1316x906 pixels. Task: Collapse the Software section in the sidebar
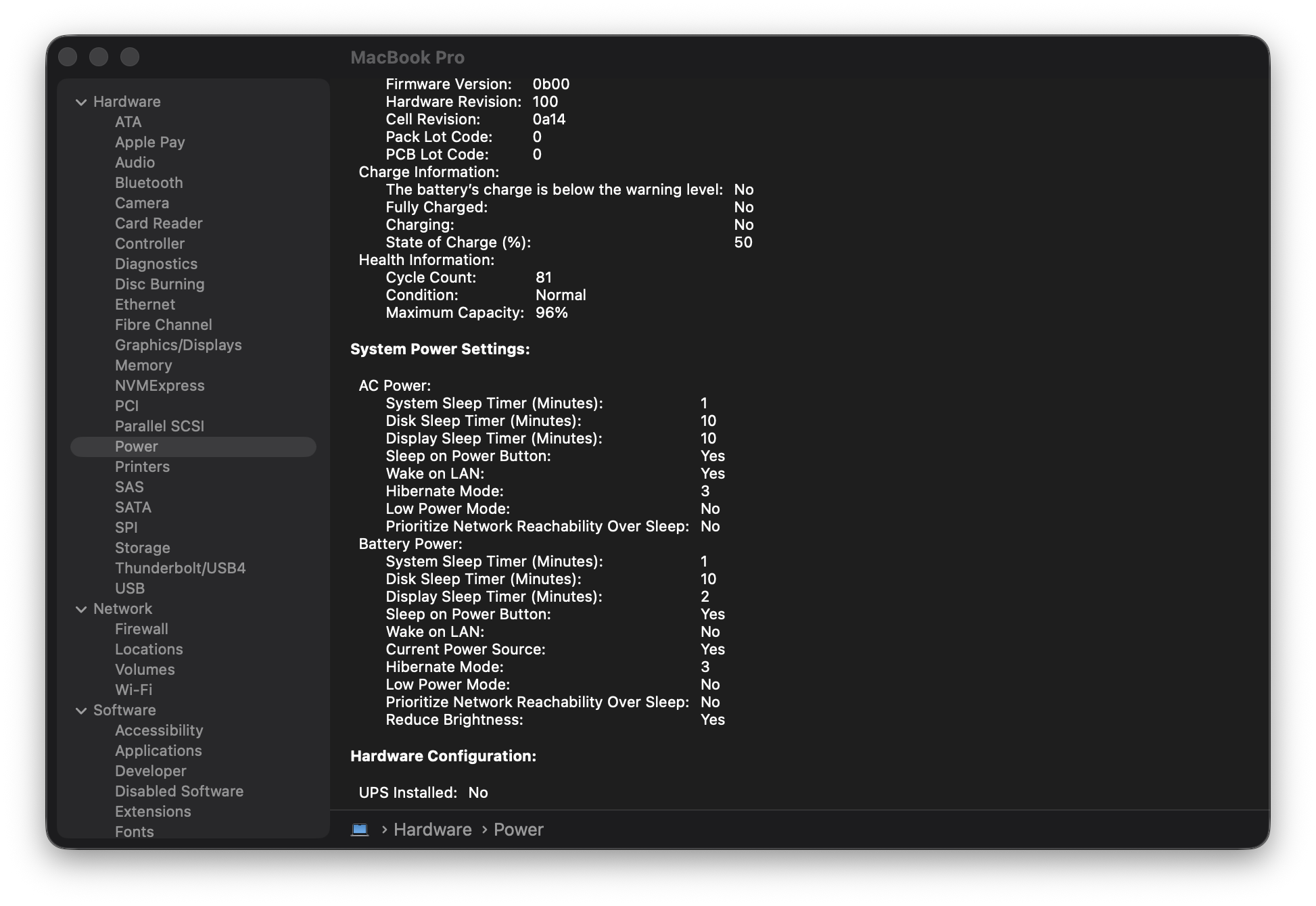point(80,710)
